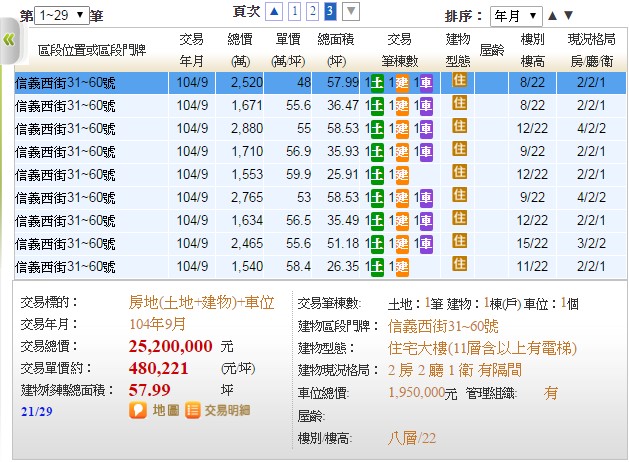Viewport: 629px width, 462px height.
Task: Select the row with total price 1,540
Action: [x=320, y=267]
